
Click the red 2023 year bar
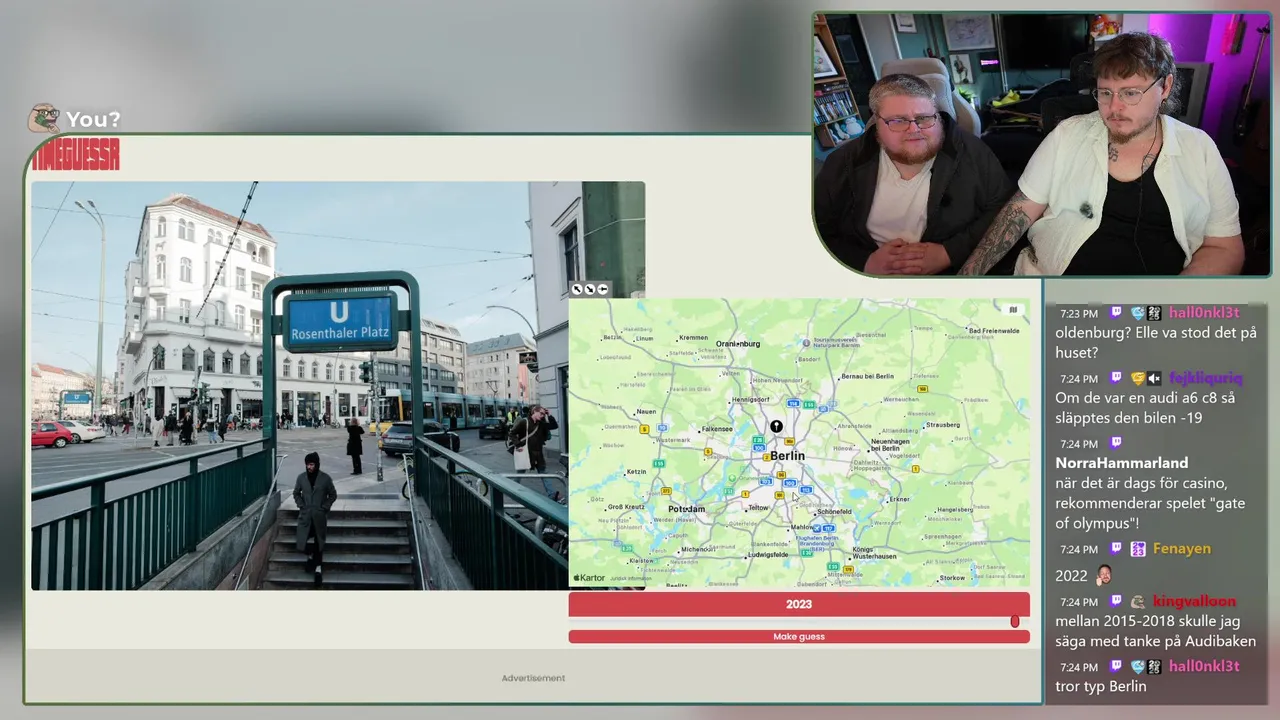[x=799, y=604]
